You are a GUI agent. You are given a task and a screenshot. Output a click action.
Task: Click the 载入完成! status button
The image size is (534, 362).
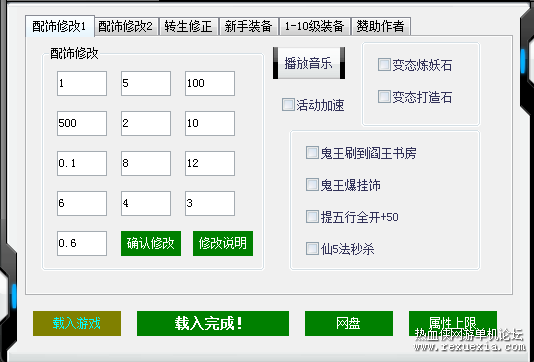point(213,323)
